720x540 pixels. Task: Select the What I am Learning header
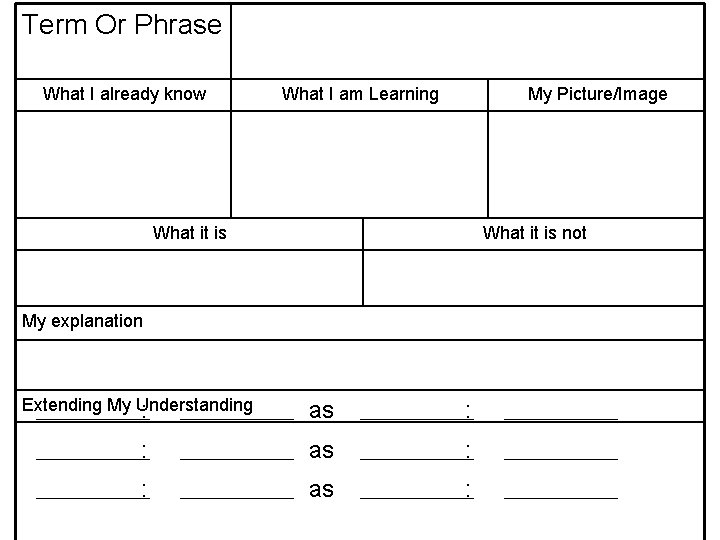pos(360,95)
